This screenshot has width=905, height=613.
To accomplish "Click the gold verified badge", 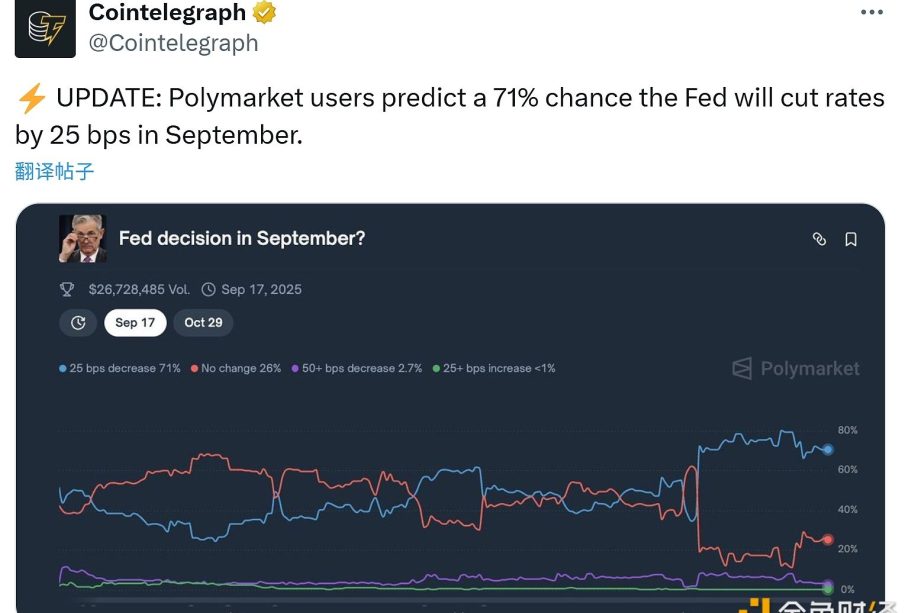I will 264,13.
